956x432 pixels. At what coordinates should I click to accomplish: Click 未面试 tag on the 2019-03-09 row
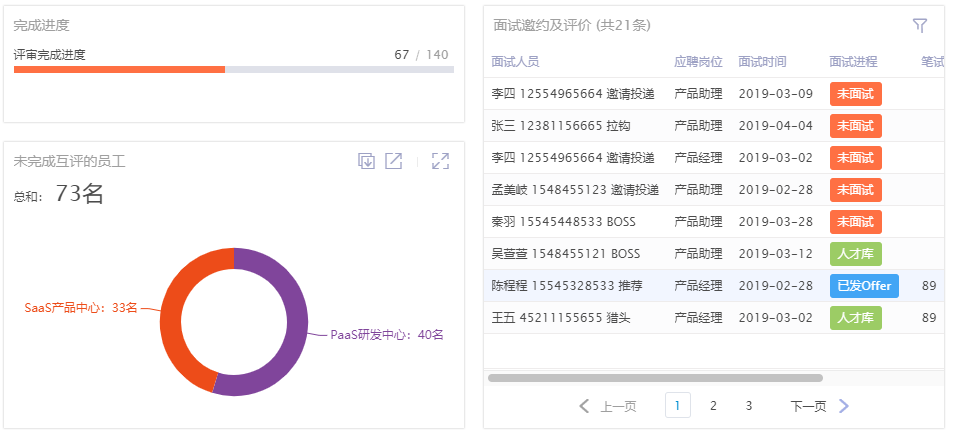pos(855,94)
